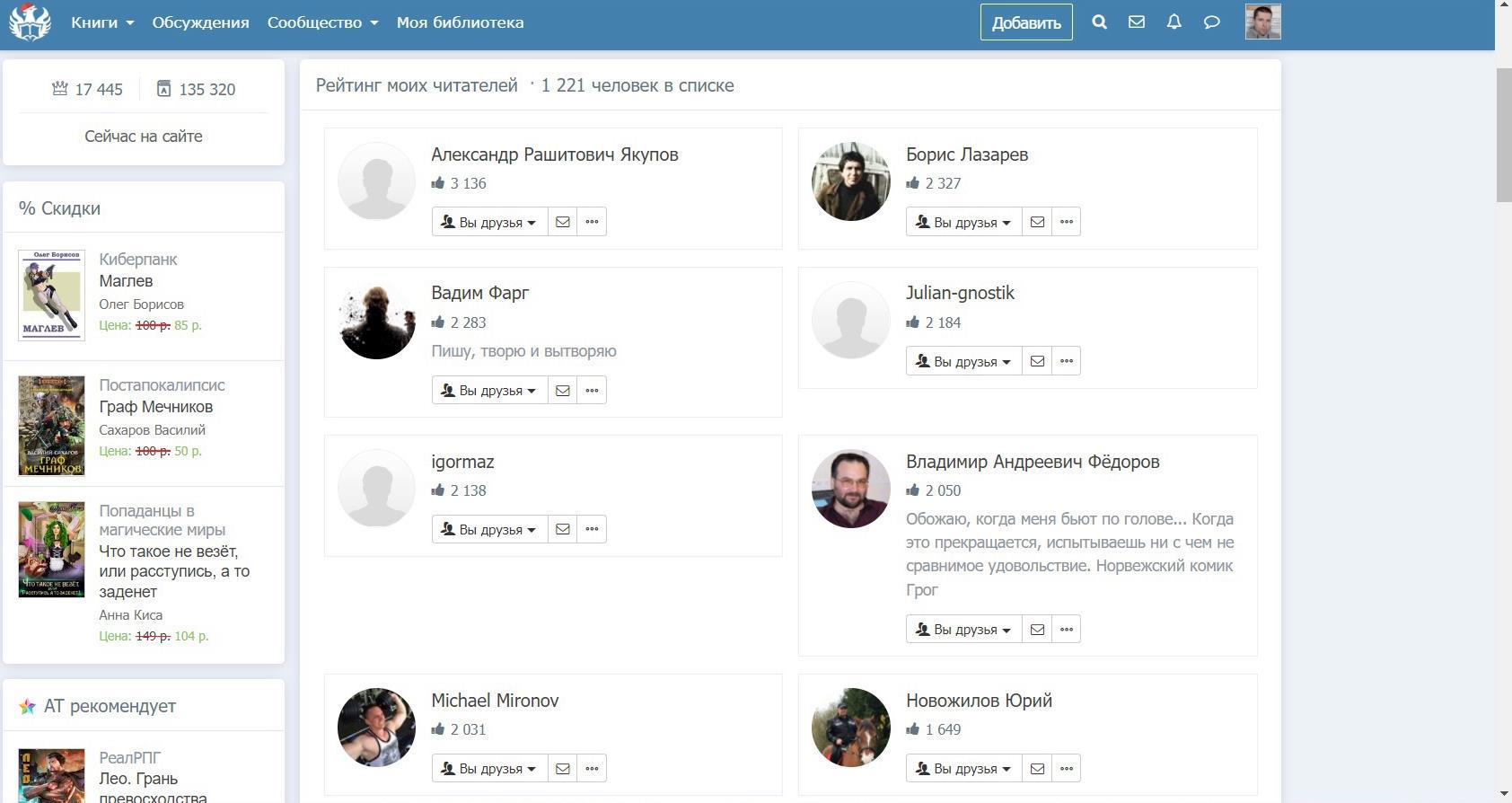This screenshot has width=1512, height=803.
Task: Open more options for Вадим Фарг
Action: tap(592, 390)
